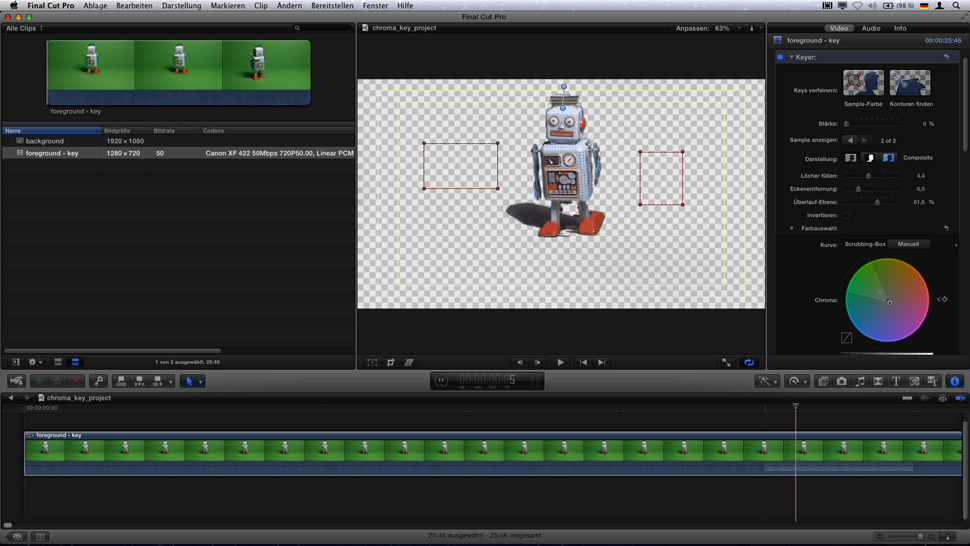The image size is (970, 546).
Task: Select the background clip in list
Action: point(45,141)
